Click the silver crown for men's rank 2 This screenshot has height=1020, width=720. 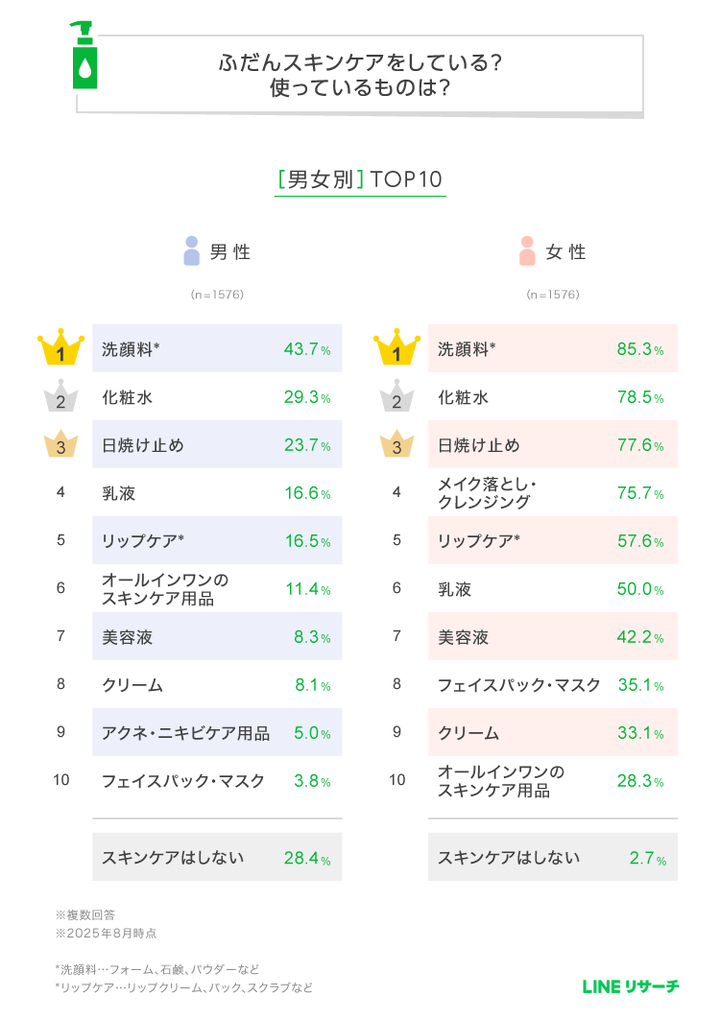click(61, 396)
